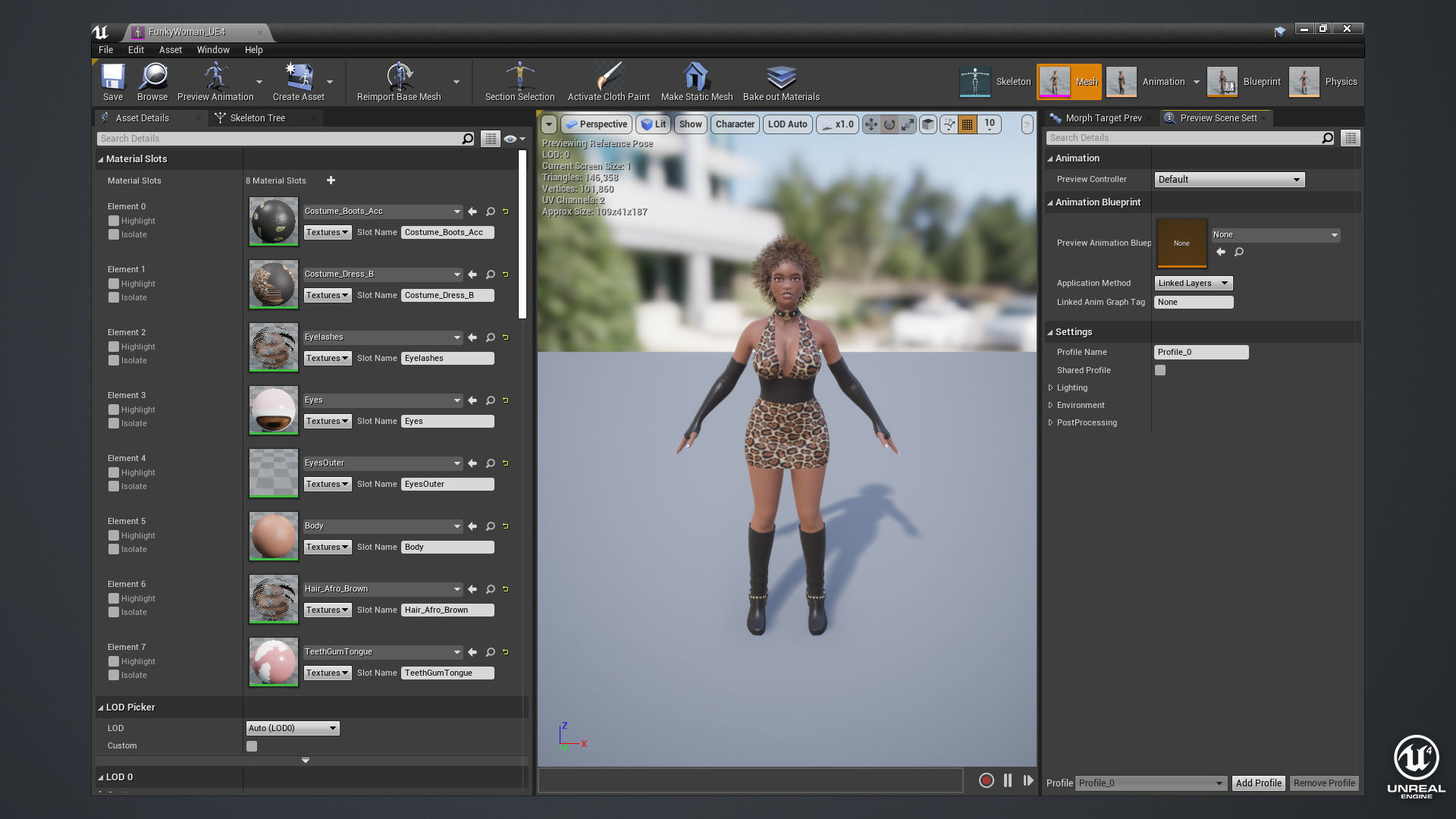The image size is (1456, 819).
Task: Enable Highlight for Element 0
Action: tap(114, 221)
